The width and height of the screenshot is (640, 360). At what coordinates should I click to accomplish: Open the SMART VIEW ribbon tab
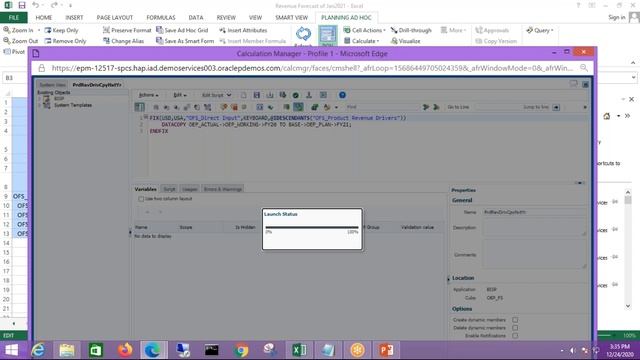(291, 18)
